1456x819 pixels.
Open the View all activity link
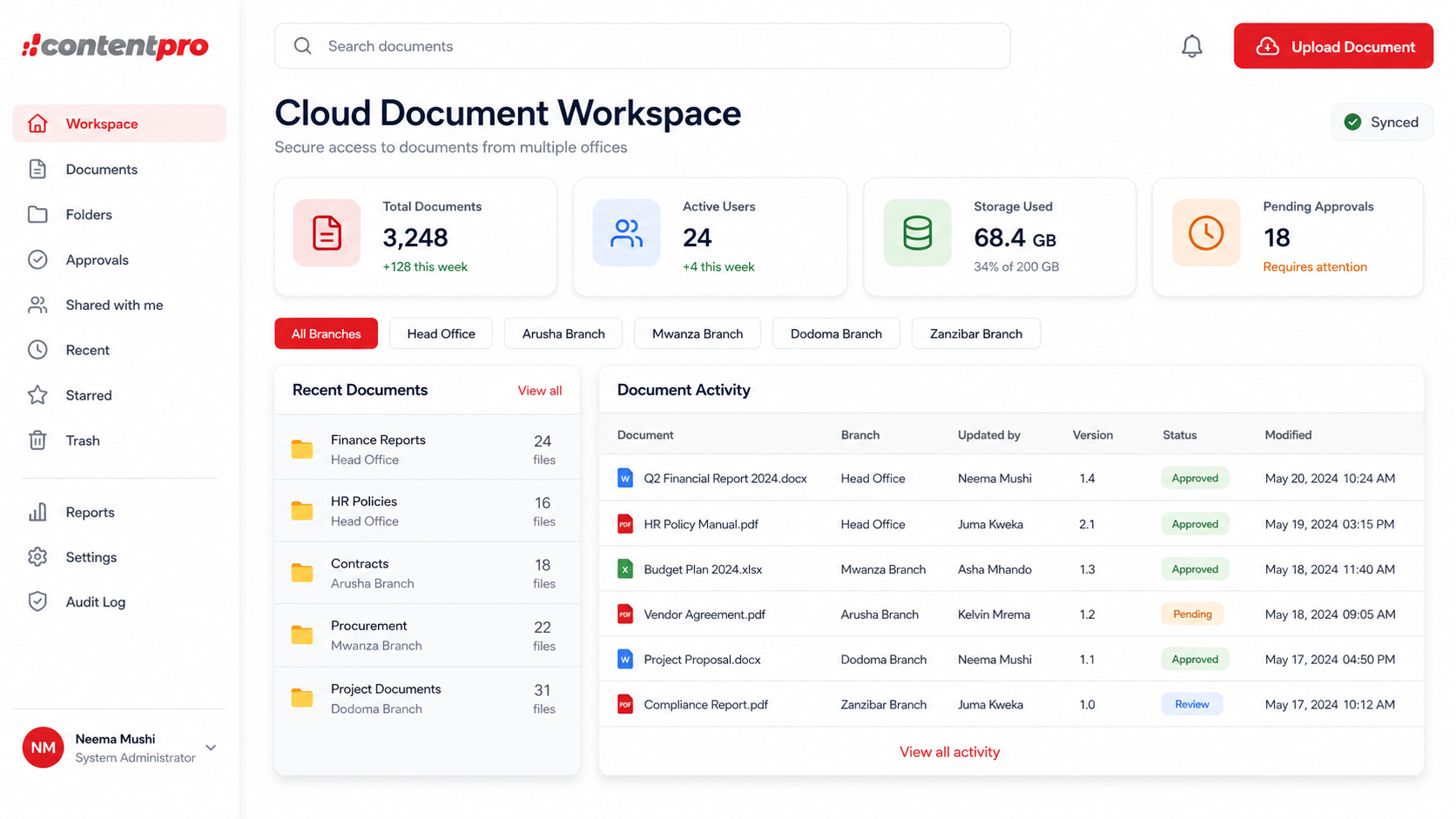(949, 752)
